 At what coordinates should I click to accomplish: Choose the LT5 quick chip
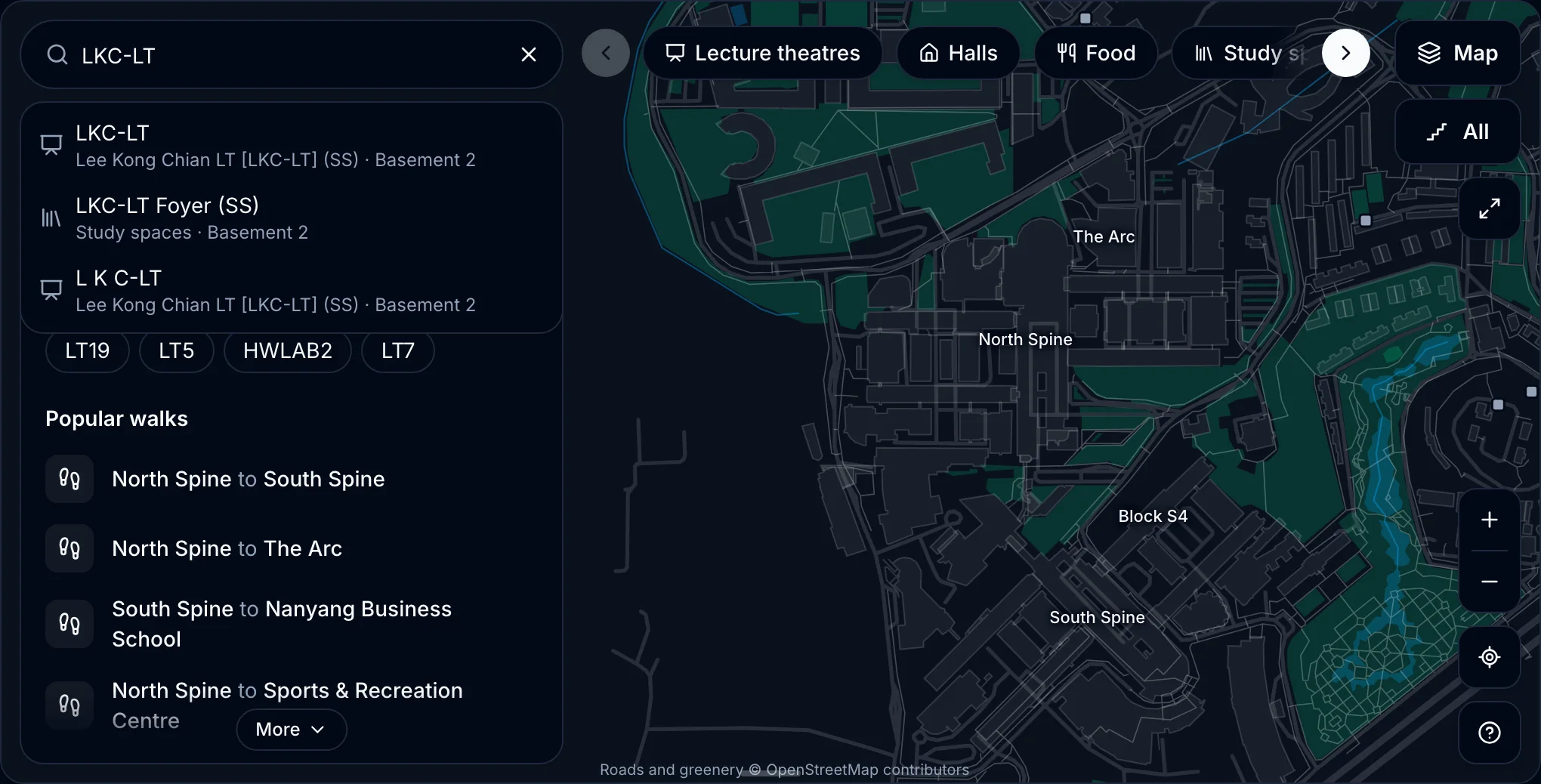(x=177, y=350)
